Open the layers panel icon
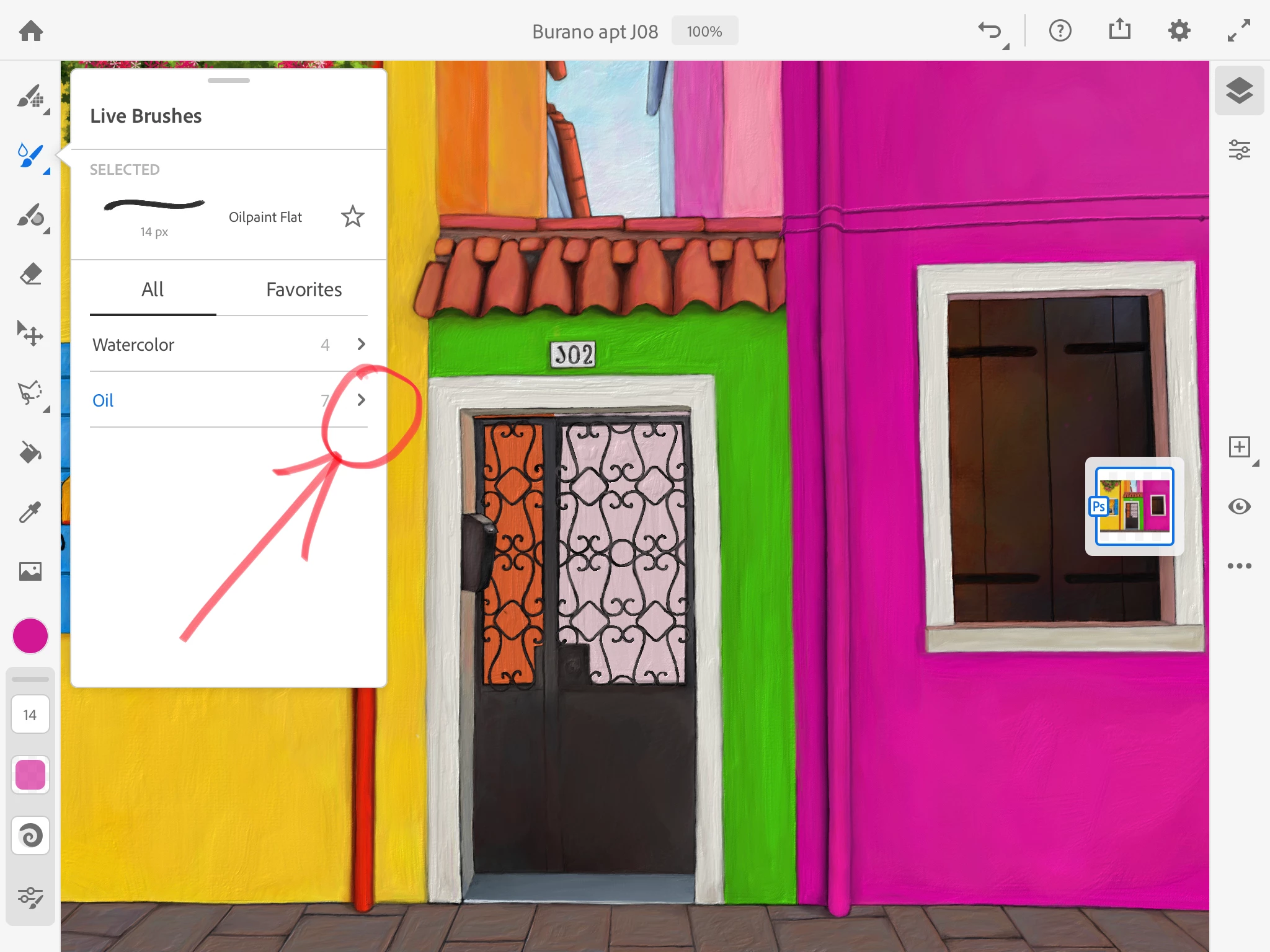Image resolution: width=1270 pixels, height=952 pixels. click(x=1239, y=90)
